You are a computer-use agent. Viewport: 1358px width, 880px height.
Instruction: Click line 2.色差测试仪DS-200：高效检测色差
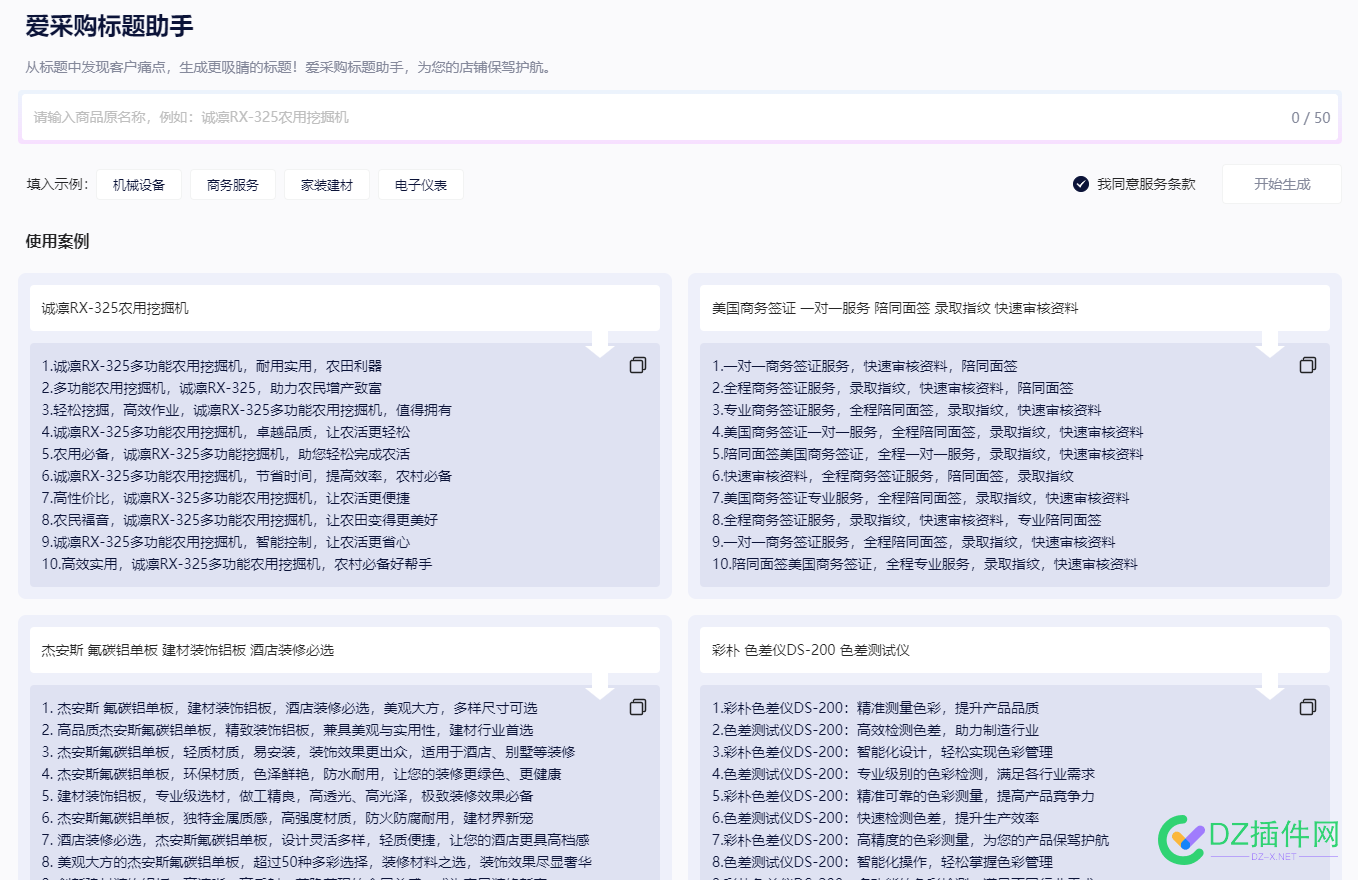tap(875, 730)
